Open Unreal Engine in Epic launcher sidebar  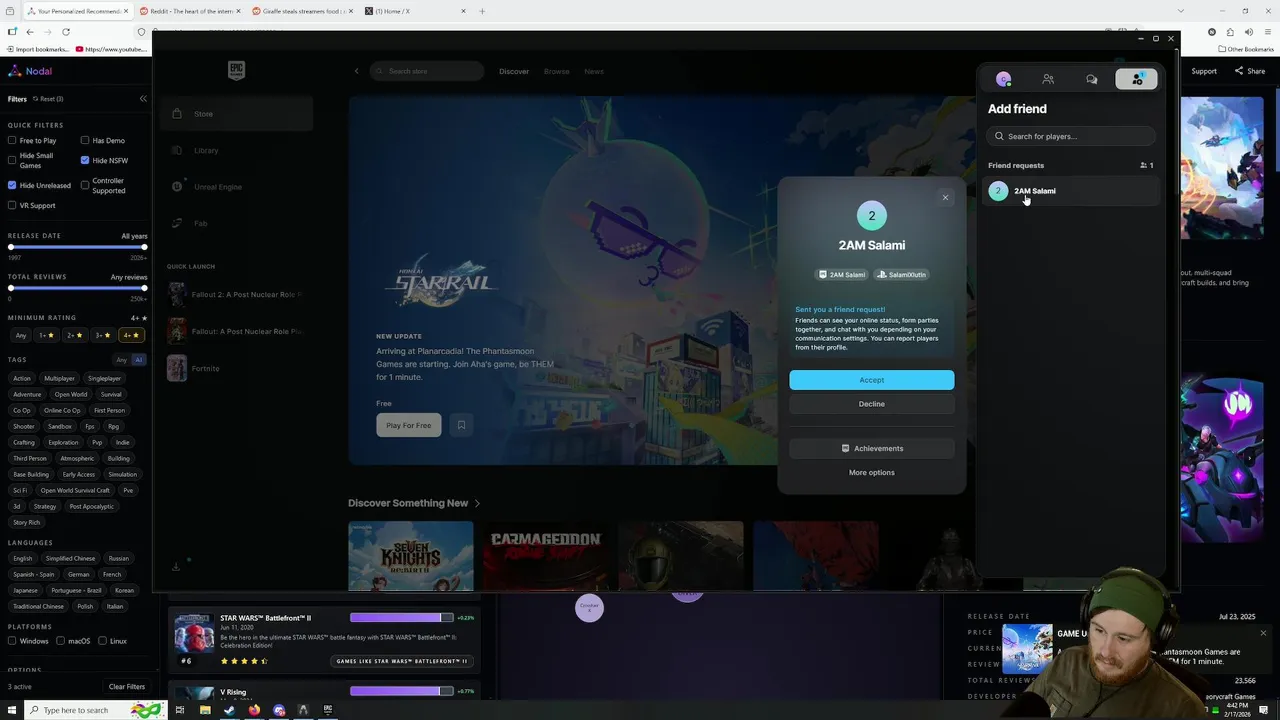[236, 187]
